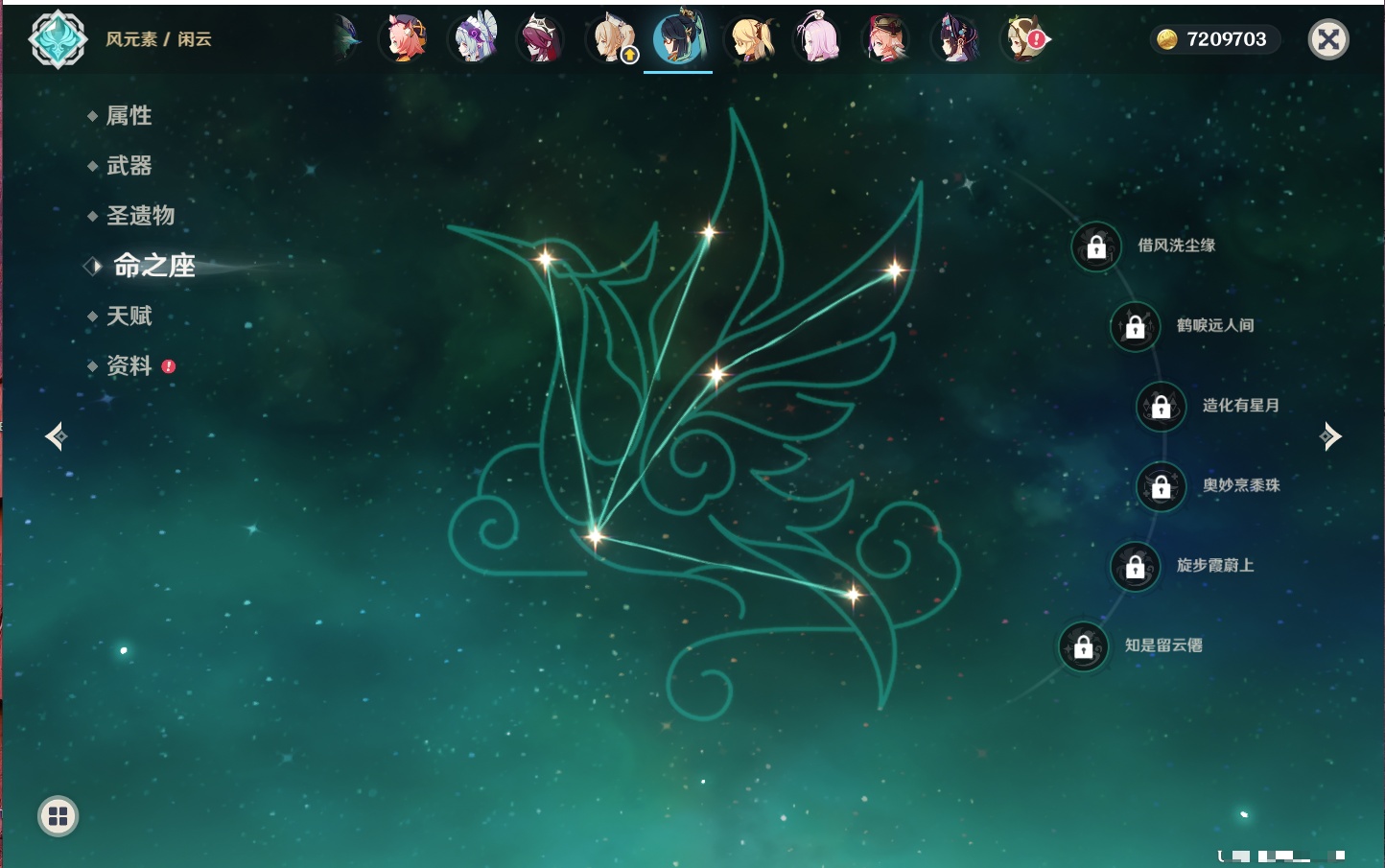Viewport: 1385px width, 868px height.
Task: Click the 风元素 / 闲云 title text
Action: [158, 39]
